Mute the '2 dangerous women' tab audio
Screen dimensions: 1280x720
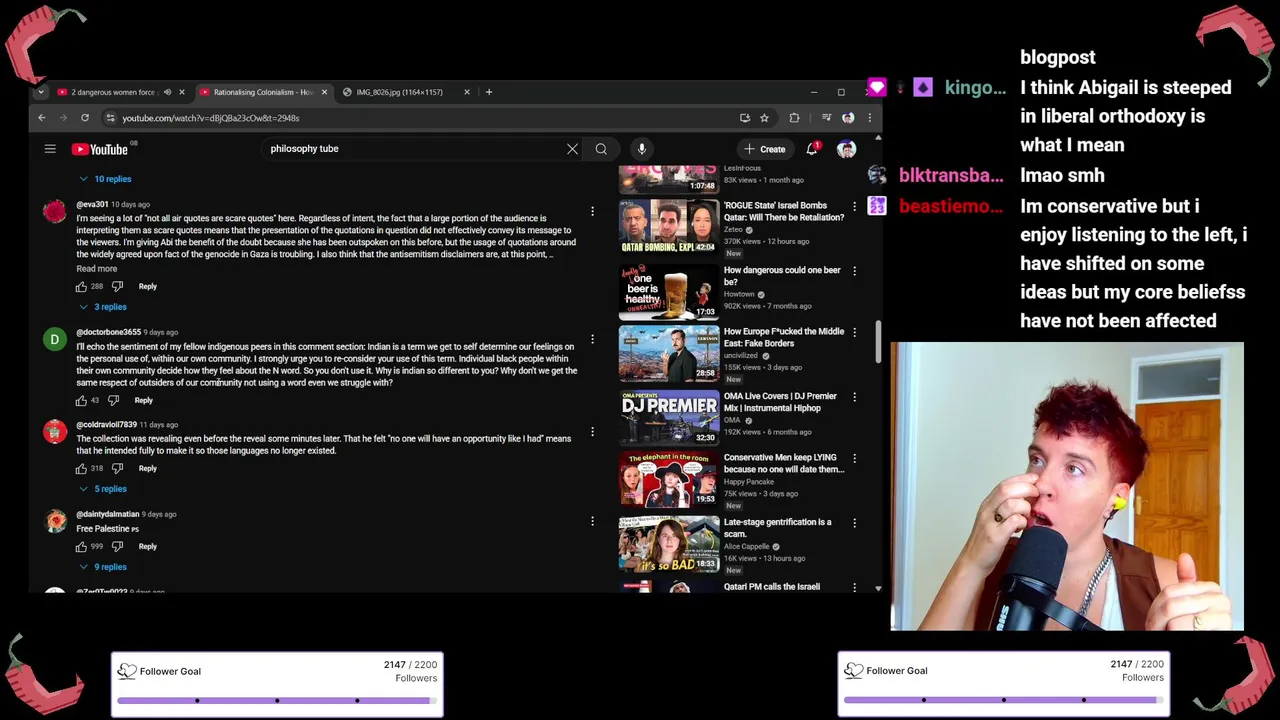point(167,92)
